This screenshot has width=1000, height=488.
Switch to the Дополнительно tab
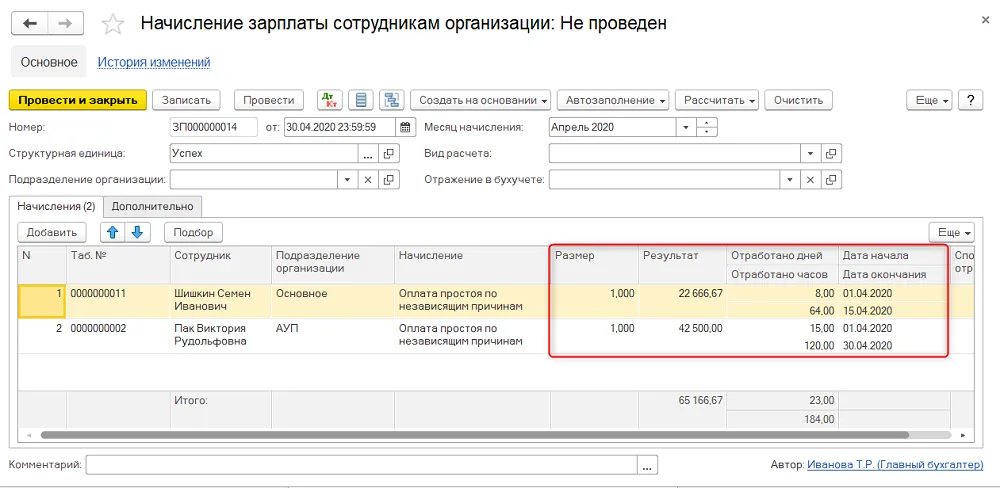point(152,206)
